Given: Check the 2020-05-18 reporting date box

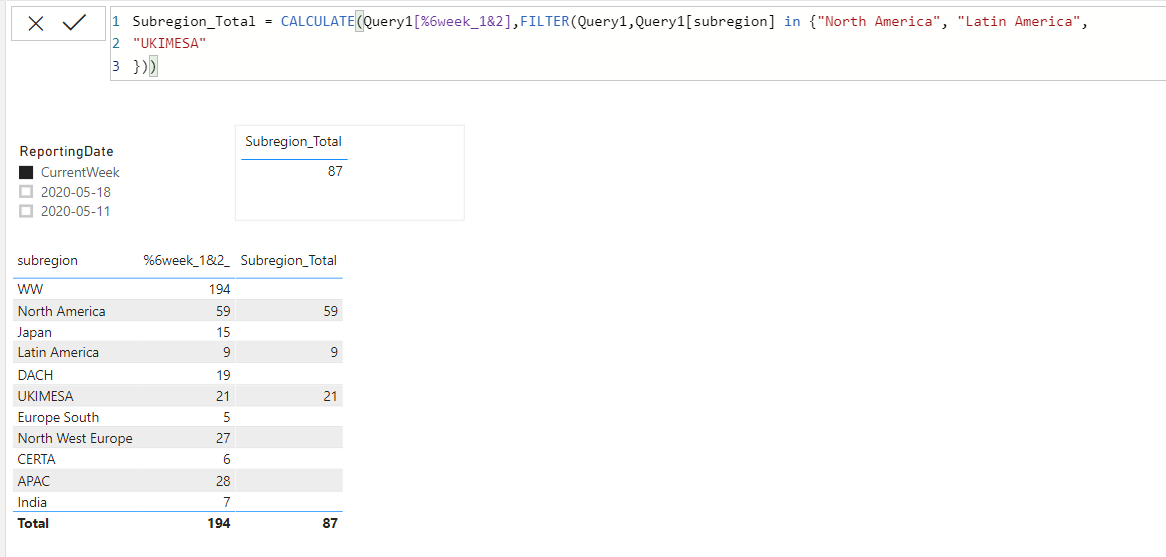Looking at the screenshot, I should pos(26,192).
